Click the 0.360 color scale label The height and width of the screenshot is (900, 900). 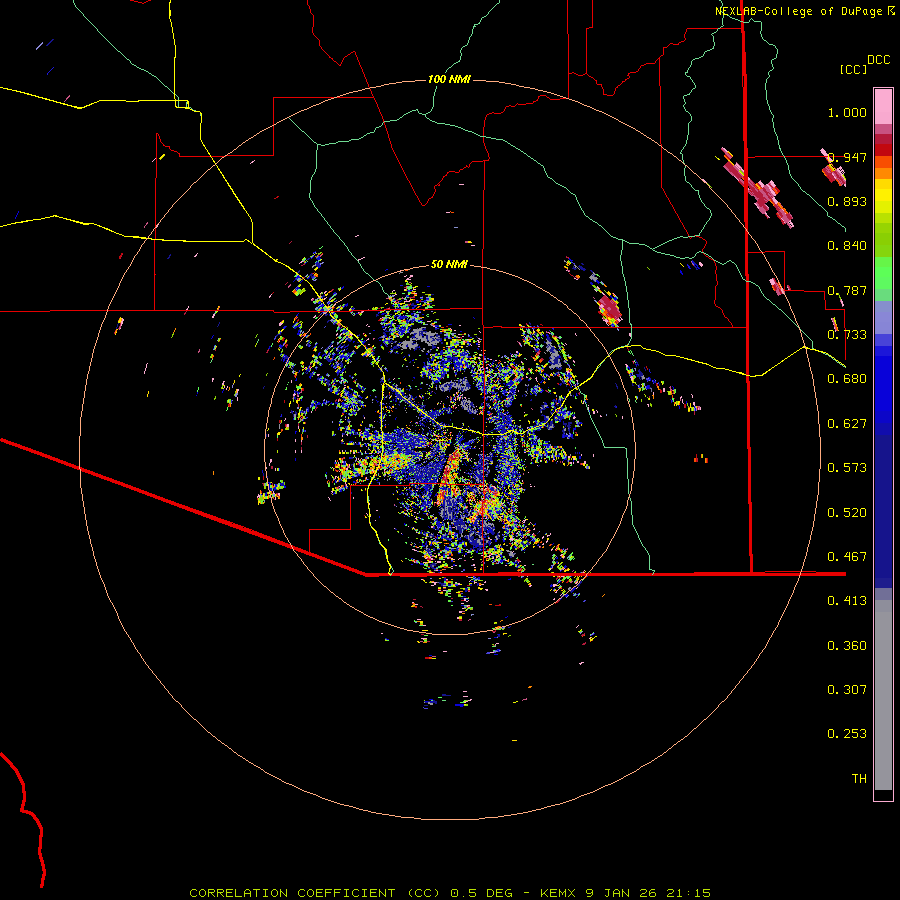pos(847,646)
